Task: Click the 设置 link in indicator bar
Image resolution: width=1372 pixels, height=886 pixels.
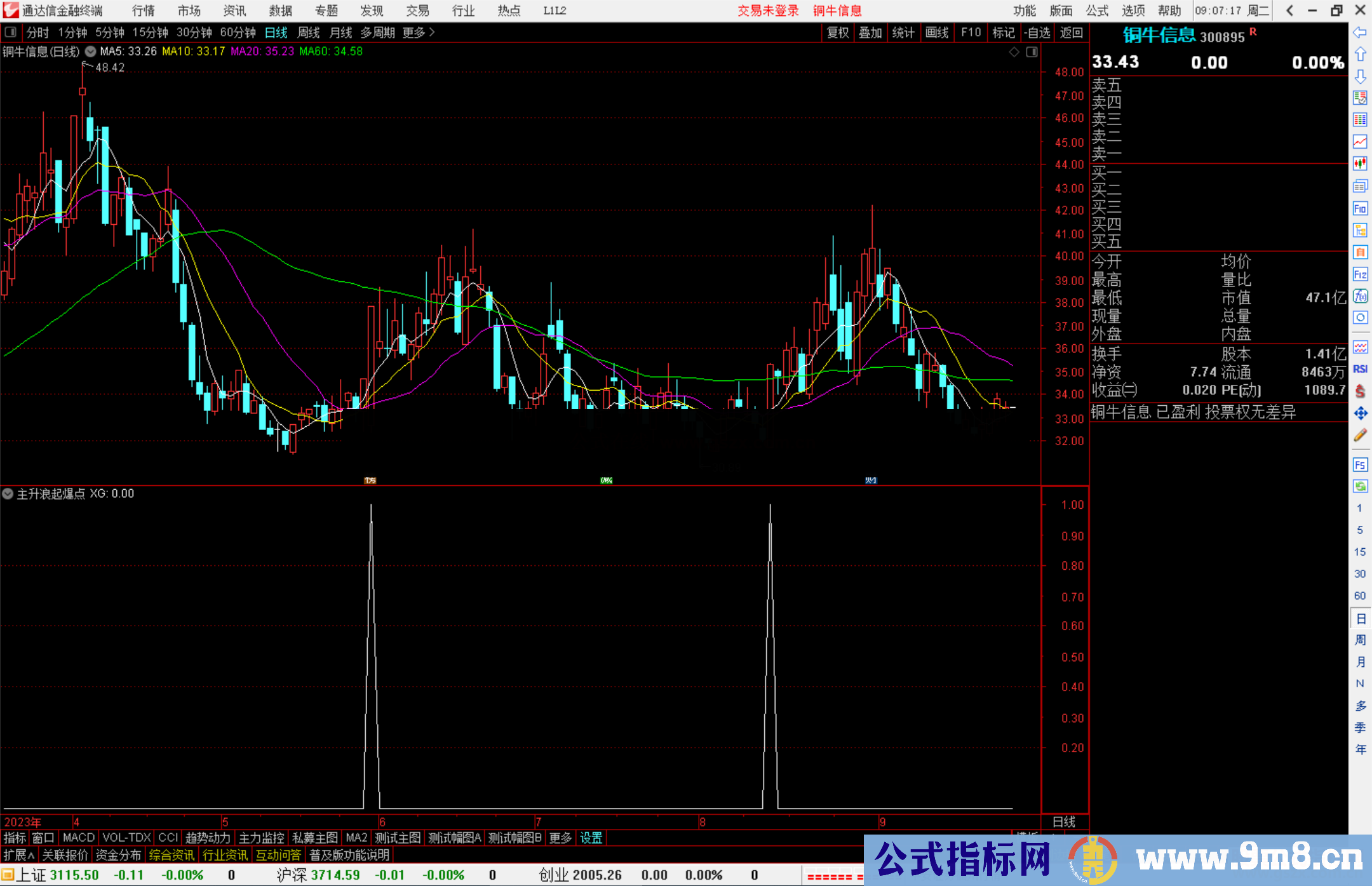Action: point(591,838)
